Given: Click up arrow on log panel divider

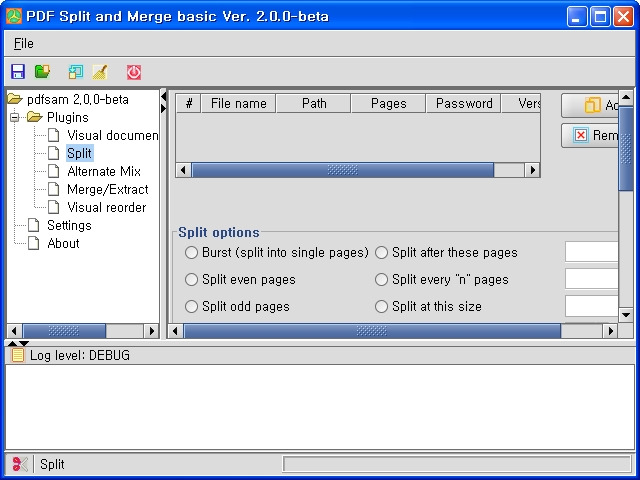Looking at the screenshot, I should pos(12,343).
